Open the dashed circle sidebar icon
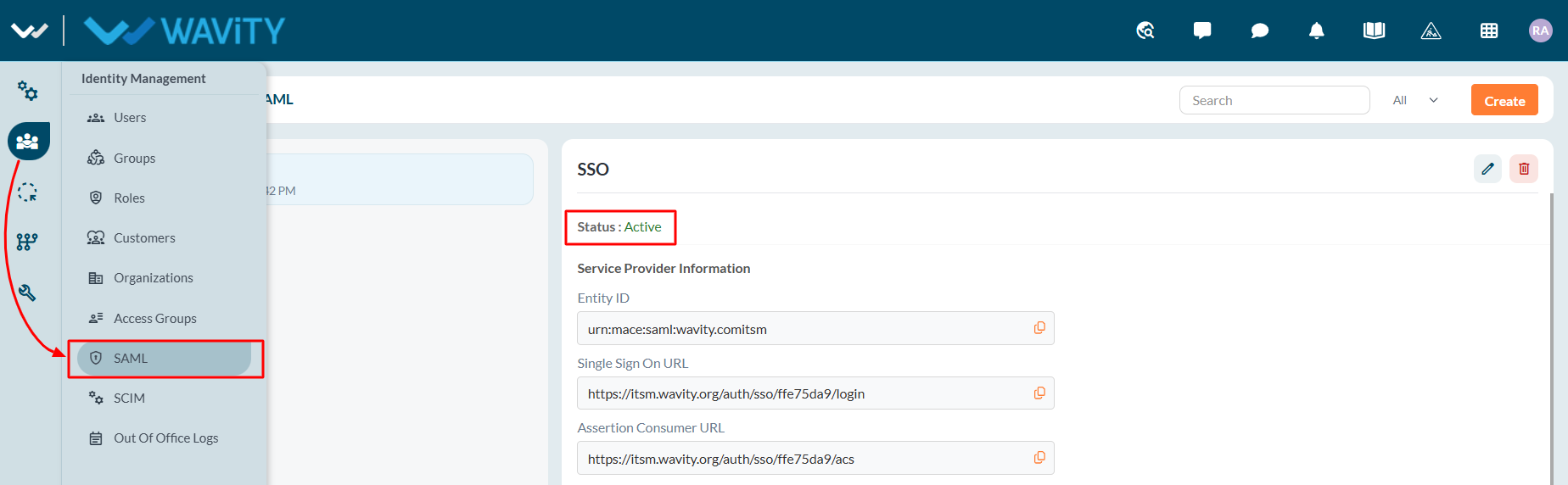Viewport: 1568px width, 485px height. click(27, 192)
